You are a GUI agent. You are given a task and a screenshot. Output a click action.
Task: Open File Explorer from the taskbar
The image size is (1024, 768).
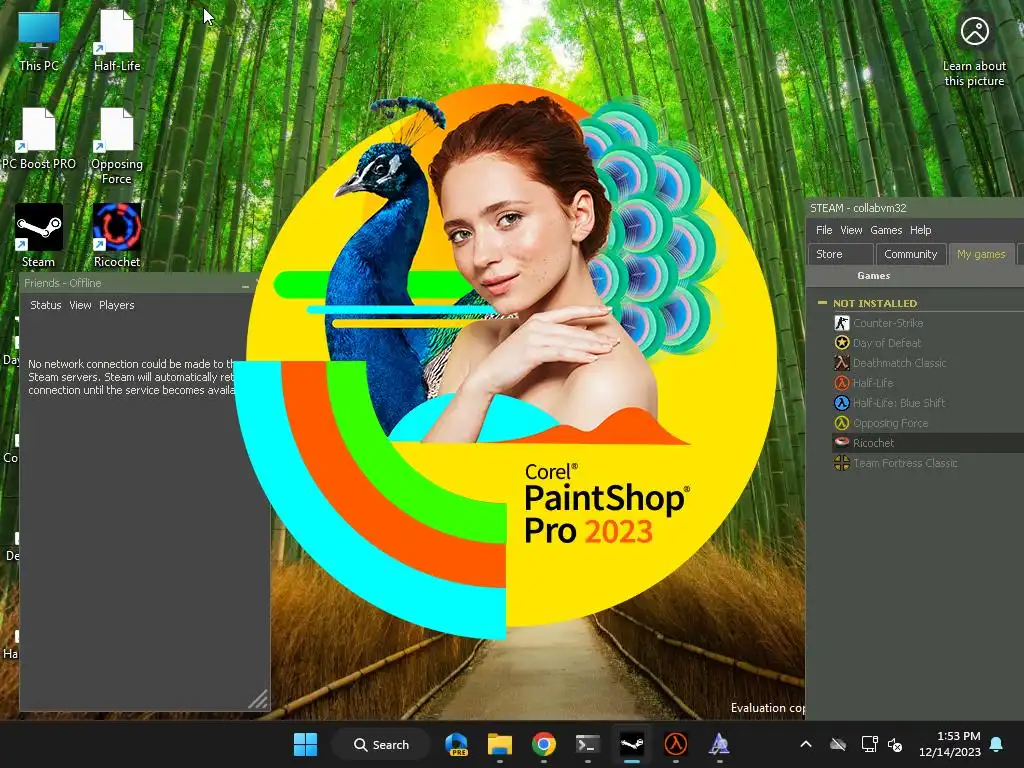tap(500, 744)
